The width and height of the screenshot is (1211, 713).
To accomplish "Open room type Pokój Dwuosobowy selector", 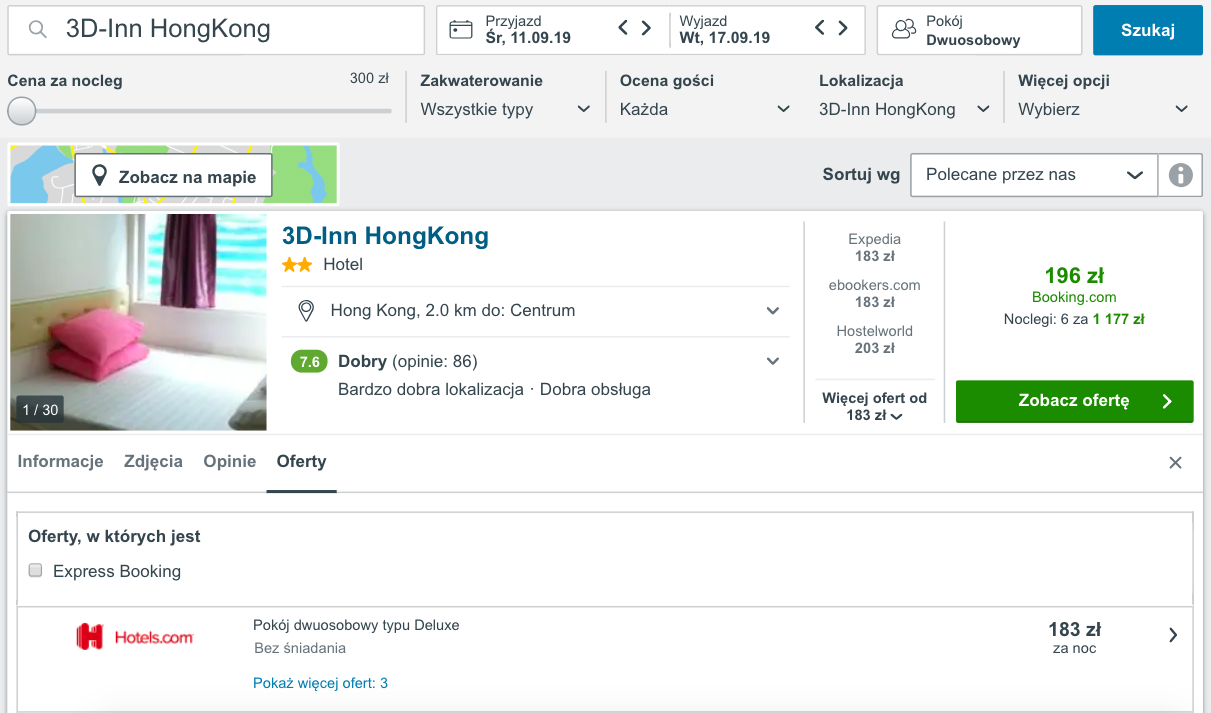I will click(979, 30).
